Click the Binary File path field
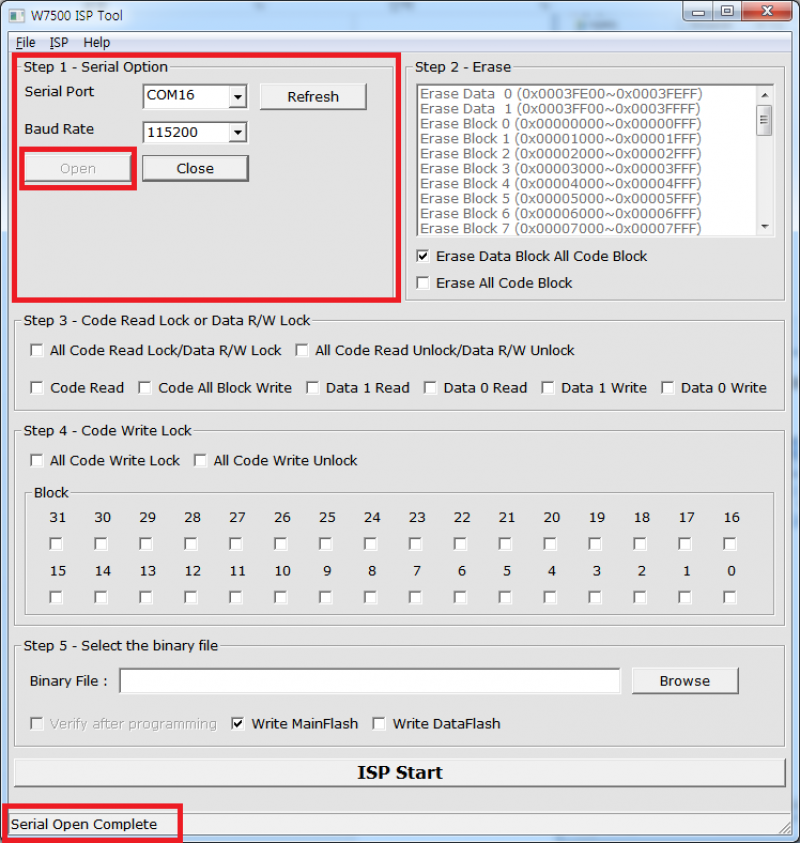800x843 pixels. [370, 681]
